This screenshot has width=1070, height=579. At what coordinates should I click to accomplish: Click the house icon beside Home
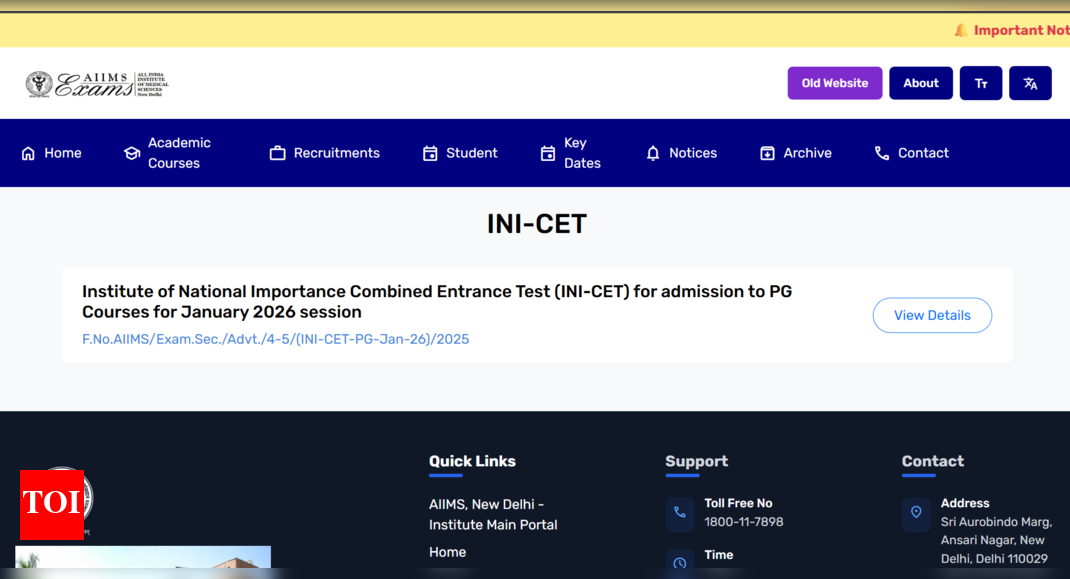pyautogui.click(x=28, y=153)
